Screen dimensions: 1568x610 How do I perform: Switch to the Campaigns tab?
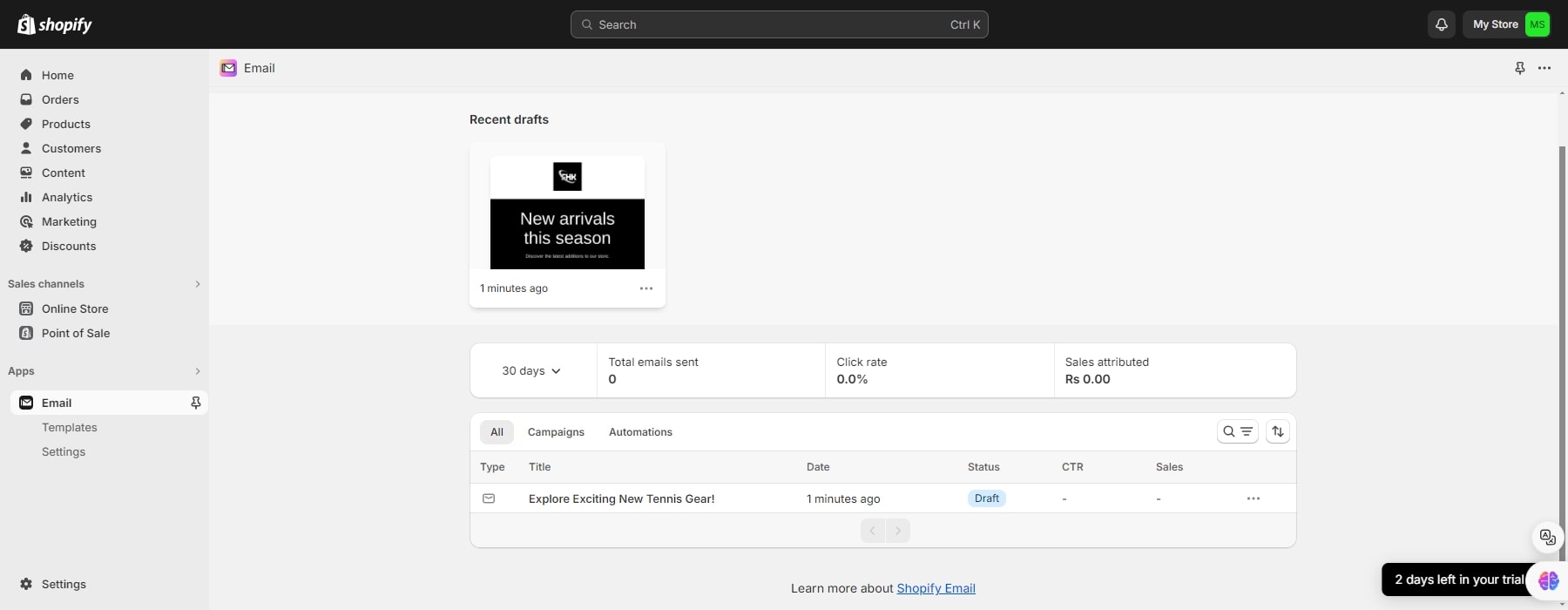tap(556, 432)
